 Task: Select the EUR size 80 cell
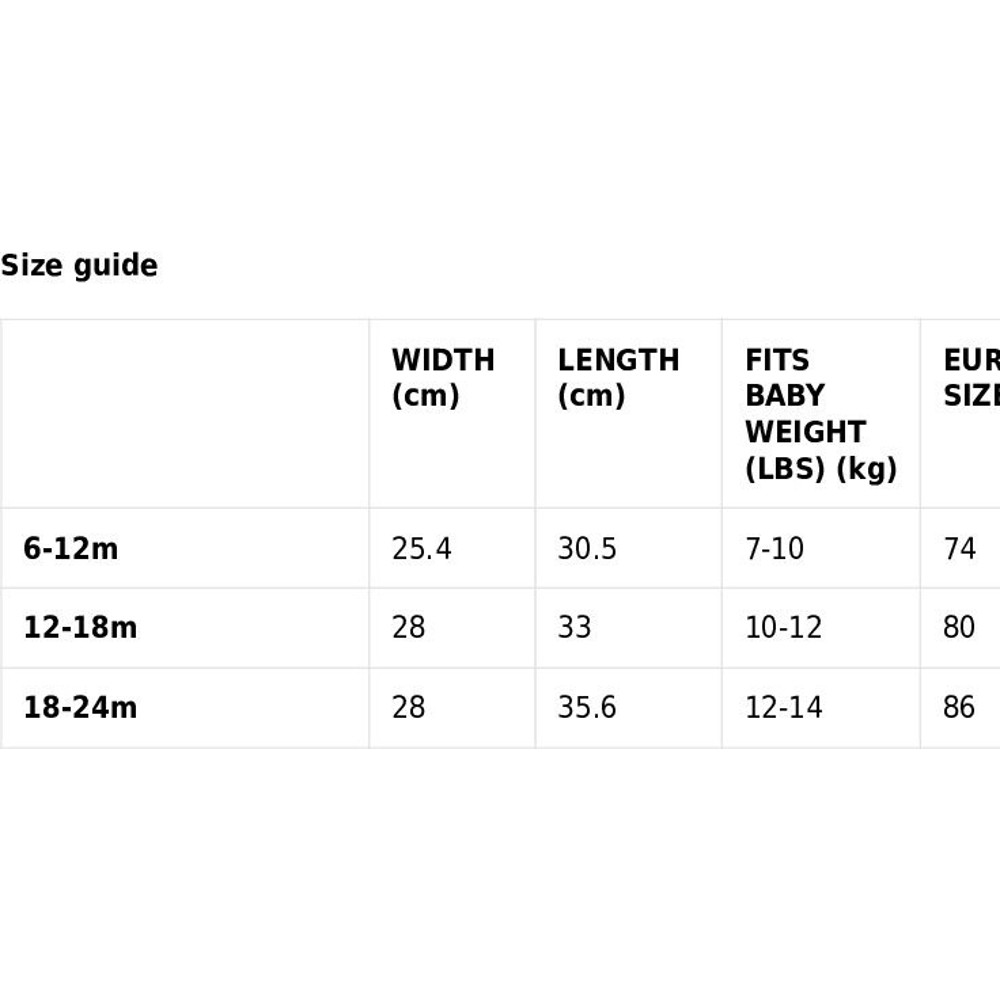coord(959,628)
